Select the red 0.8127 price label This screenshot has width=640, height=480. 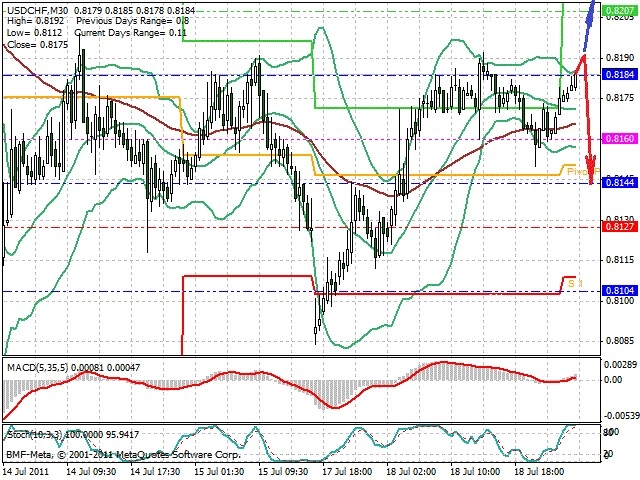(620, 227)
